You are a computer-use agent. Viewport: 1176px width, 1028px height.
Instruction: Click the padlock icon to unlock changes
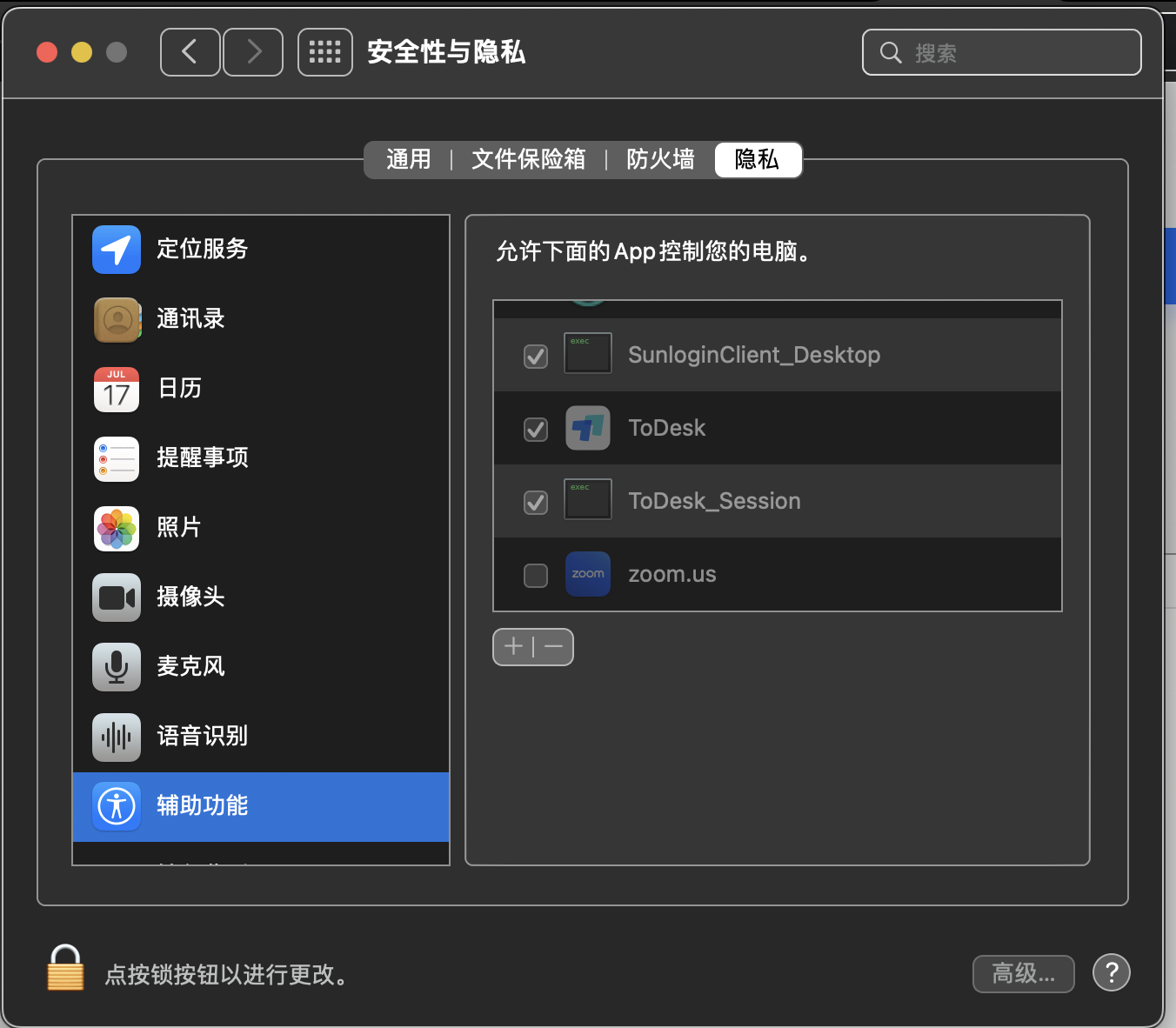pyautogui.click(x=65, y=968)
